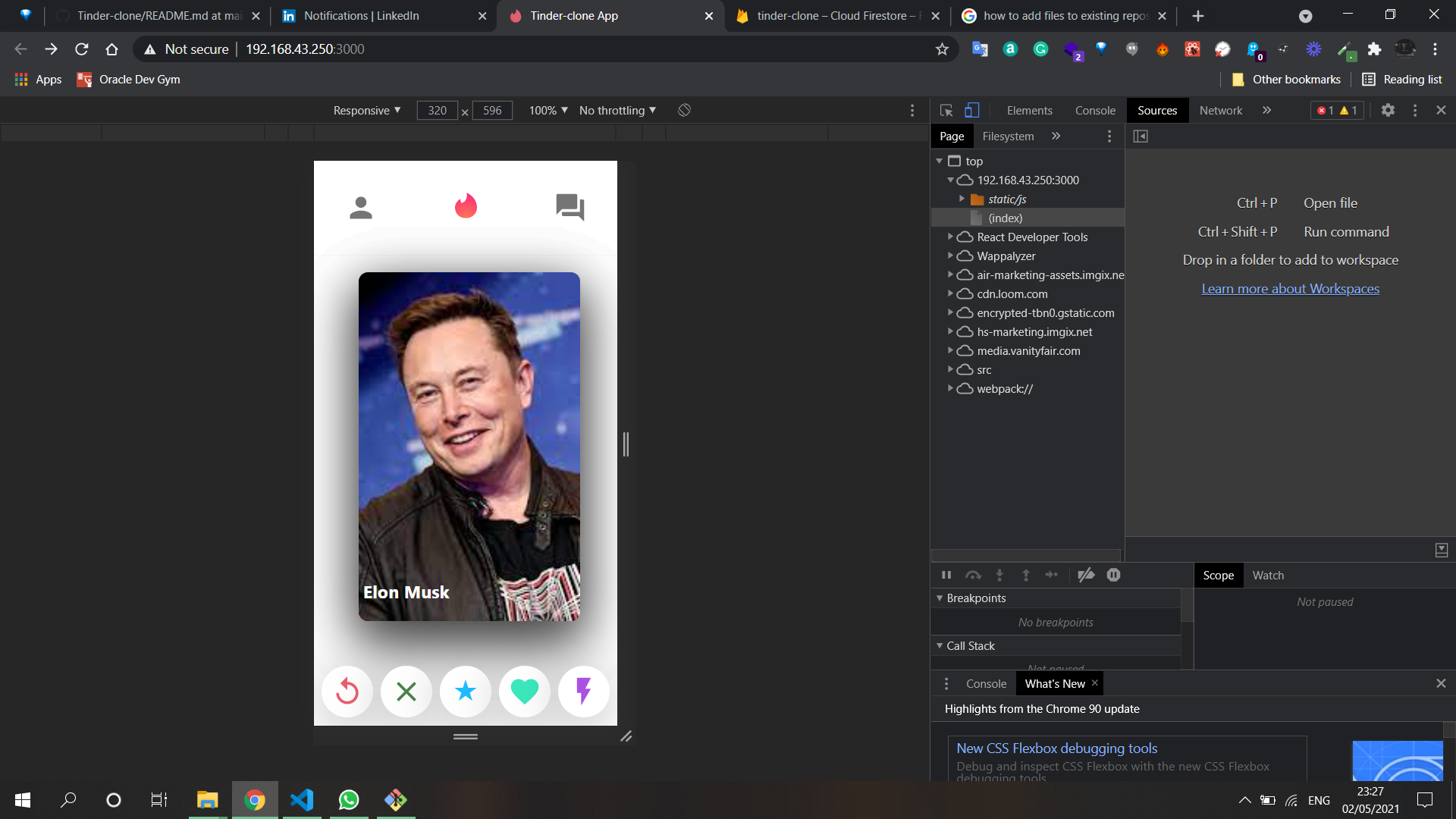Viewport: 1456px width, 819px height.
Task: Open the Responsive device dropdown
Action: pos(367,111)
